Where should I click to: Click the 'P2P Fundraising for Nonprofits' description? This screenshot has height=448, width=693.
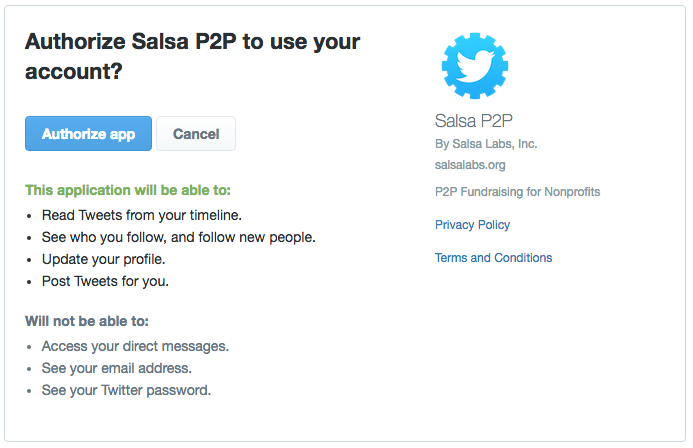[517, 192]
